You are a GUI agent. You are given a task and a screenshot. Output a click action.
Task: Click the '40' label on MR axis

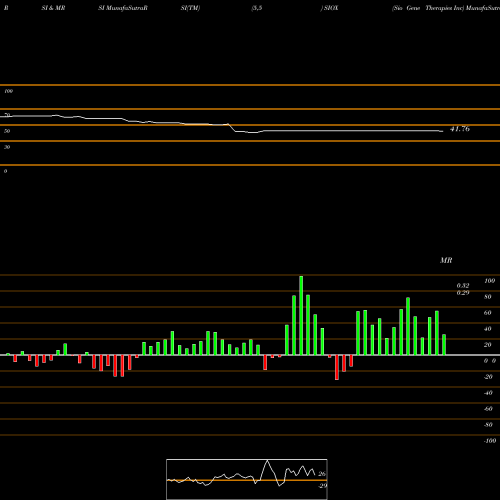(488, 329)
